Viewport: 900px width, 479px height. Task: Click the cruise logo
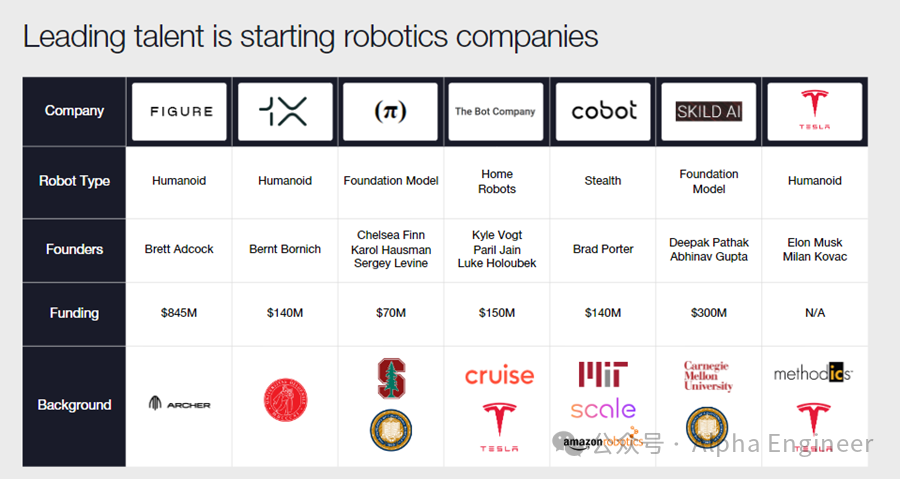(x=499, y=376)
